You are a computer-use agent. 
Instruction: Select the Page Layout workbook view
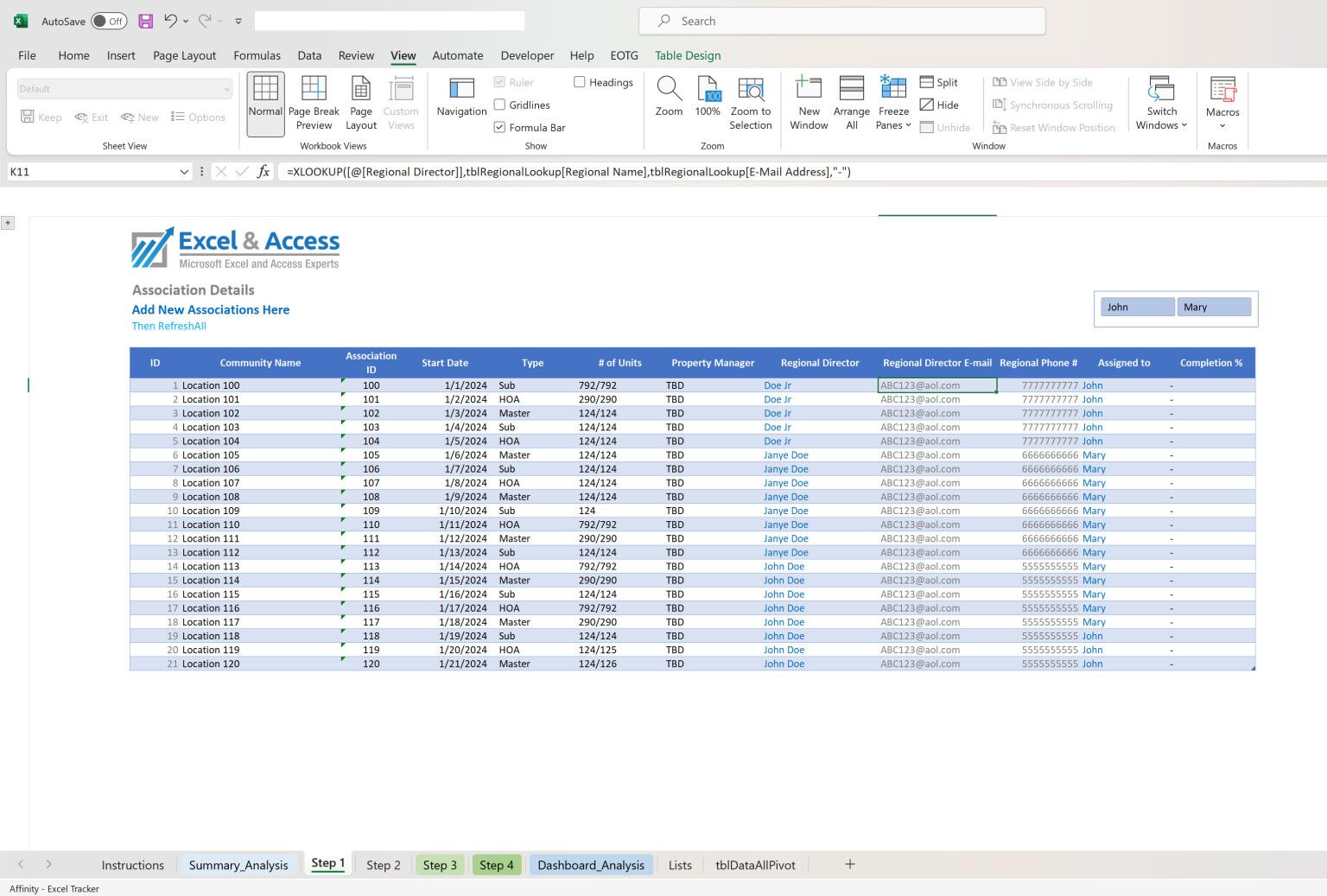pos(360,102)
